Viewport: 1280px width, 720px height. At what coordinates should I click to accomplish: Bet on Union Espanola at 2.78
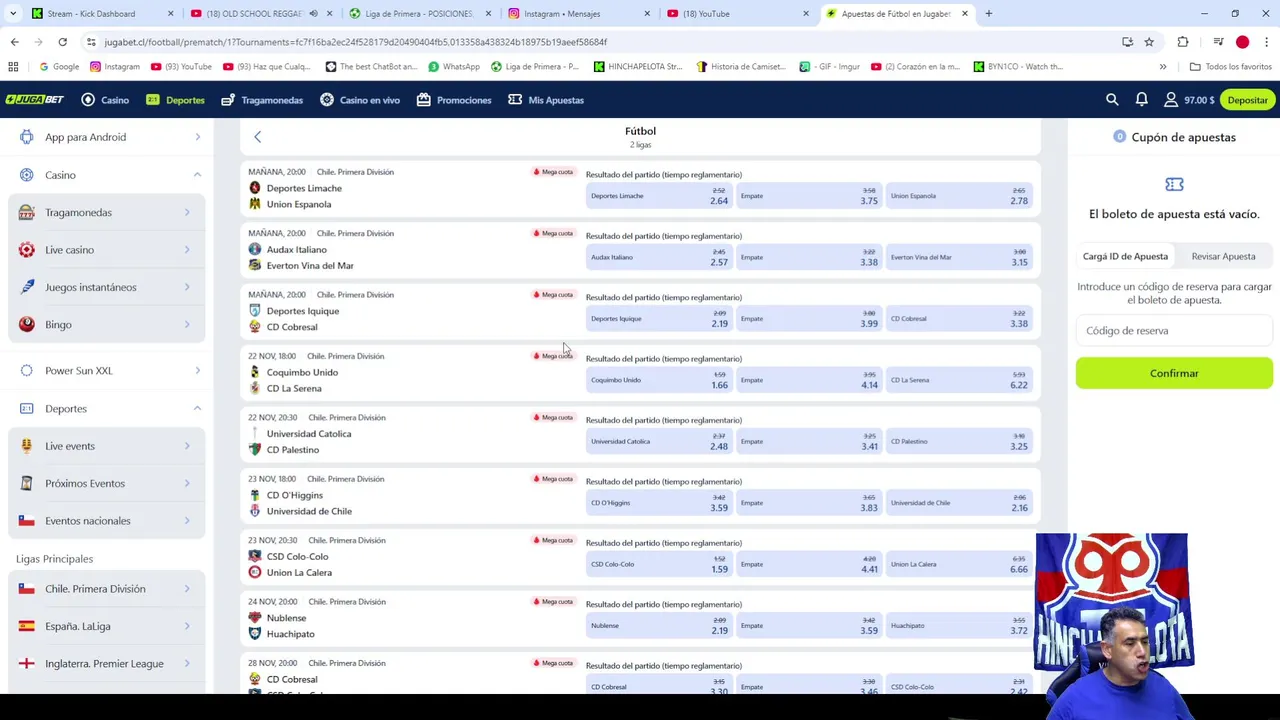pyautogui.click(x=959, y=196)
